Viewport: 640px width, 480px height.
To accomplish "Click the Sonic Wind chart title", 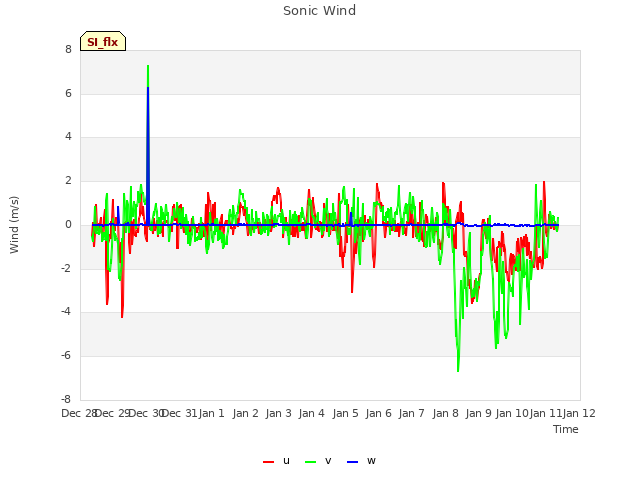I will coord(320,11).
